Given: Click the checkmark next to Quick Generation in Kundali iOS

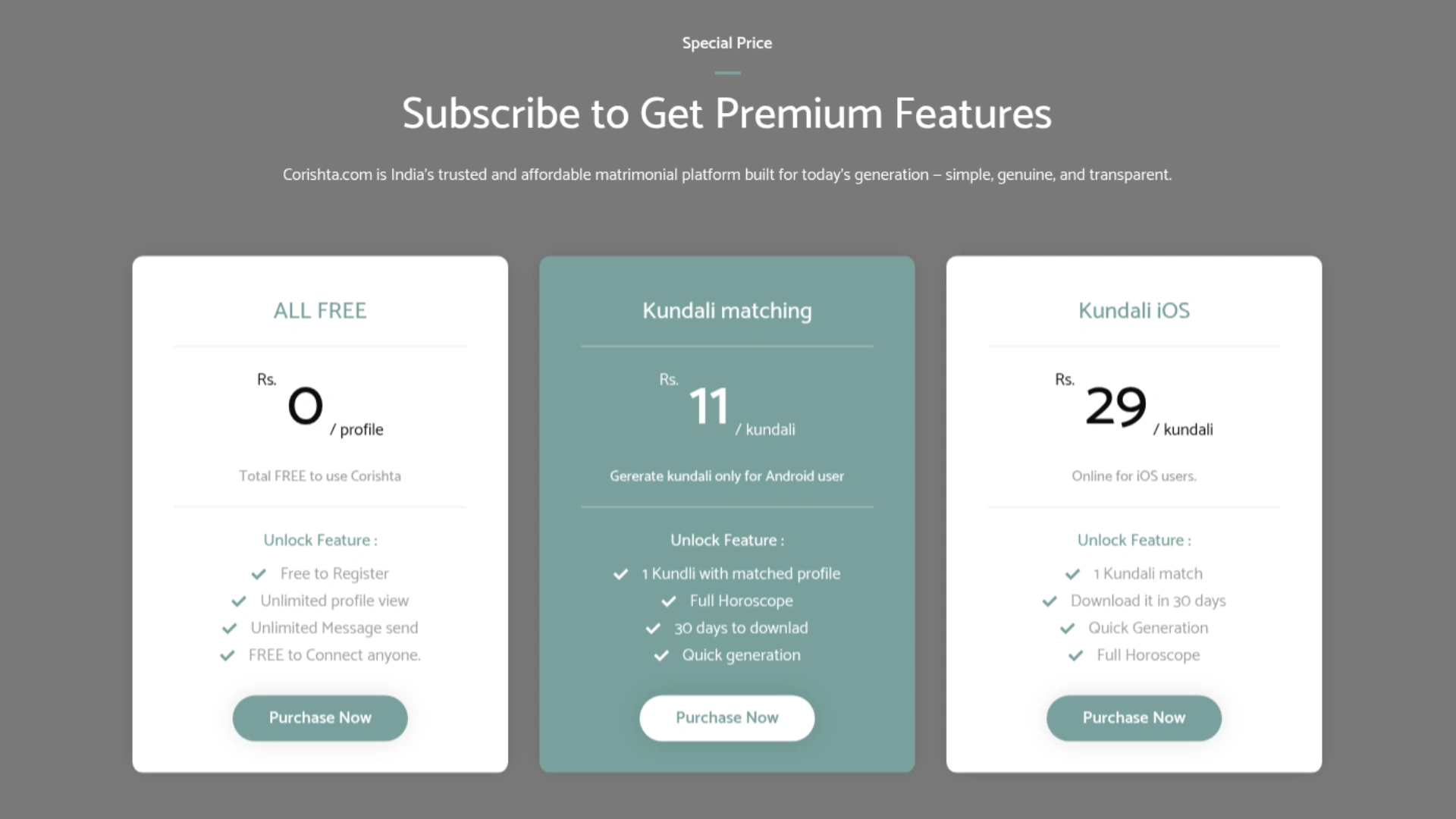Looking at the screenshot, I should (1068, 629).
